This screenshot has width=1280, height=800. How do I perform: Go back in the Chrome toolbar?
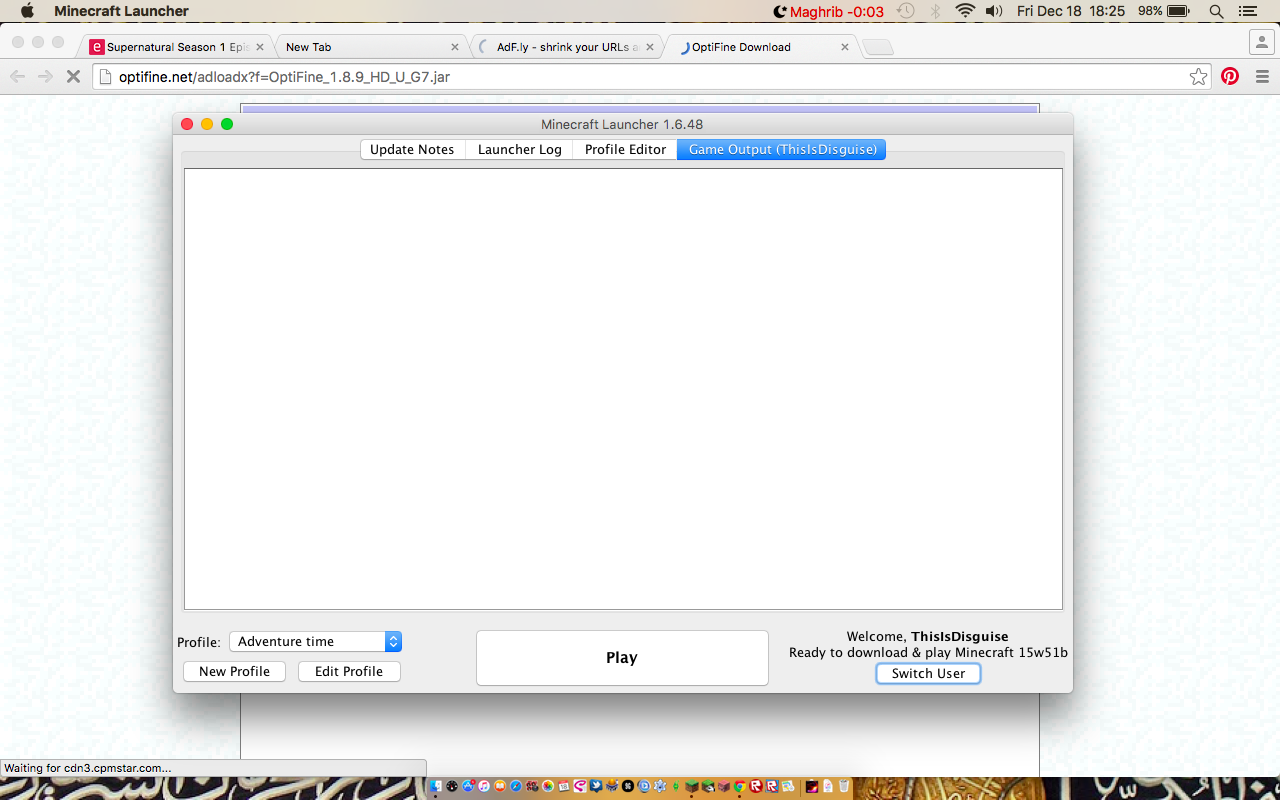tap(17, 77)
